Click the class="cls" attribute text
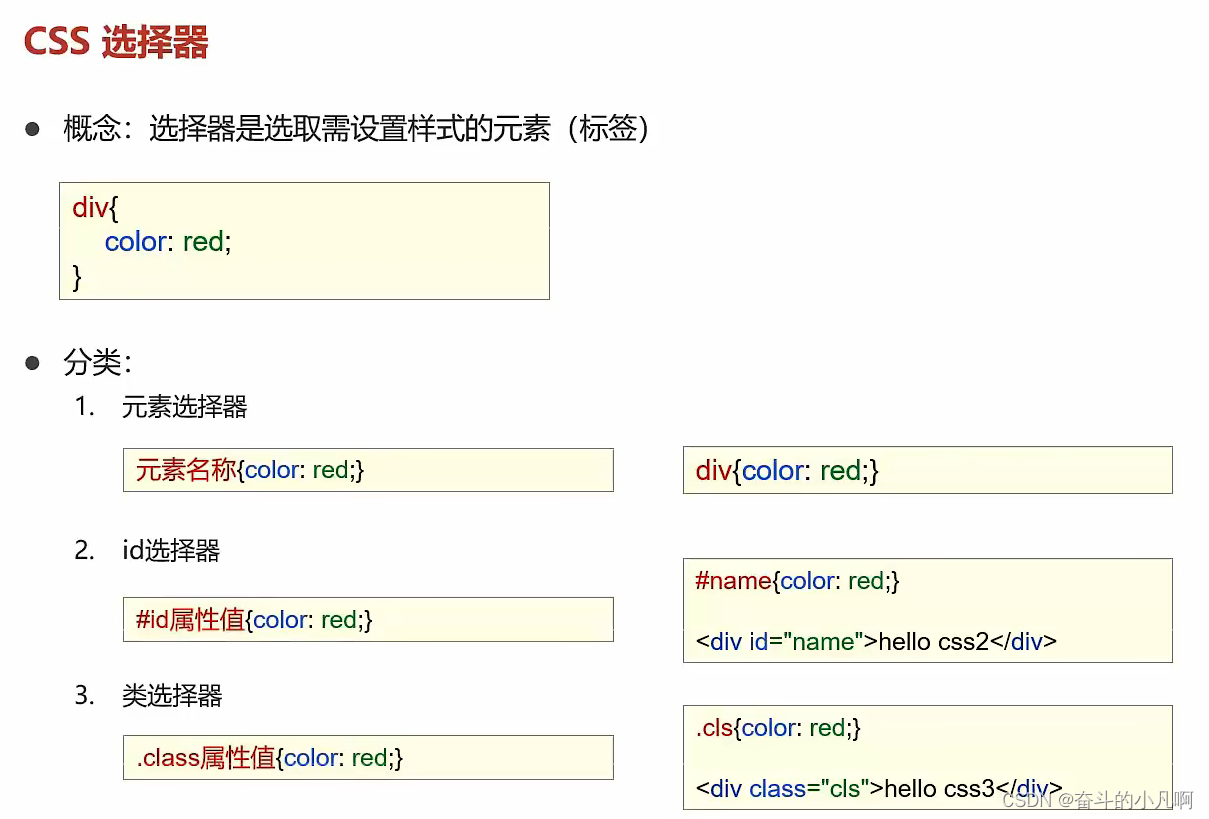This screenshot has width=1209, height=819. click(x=808, y=789)
